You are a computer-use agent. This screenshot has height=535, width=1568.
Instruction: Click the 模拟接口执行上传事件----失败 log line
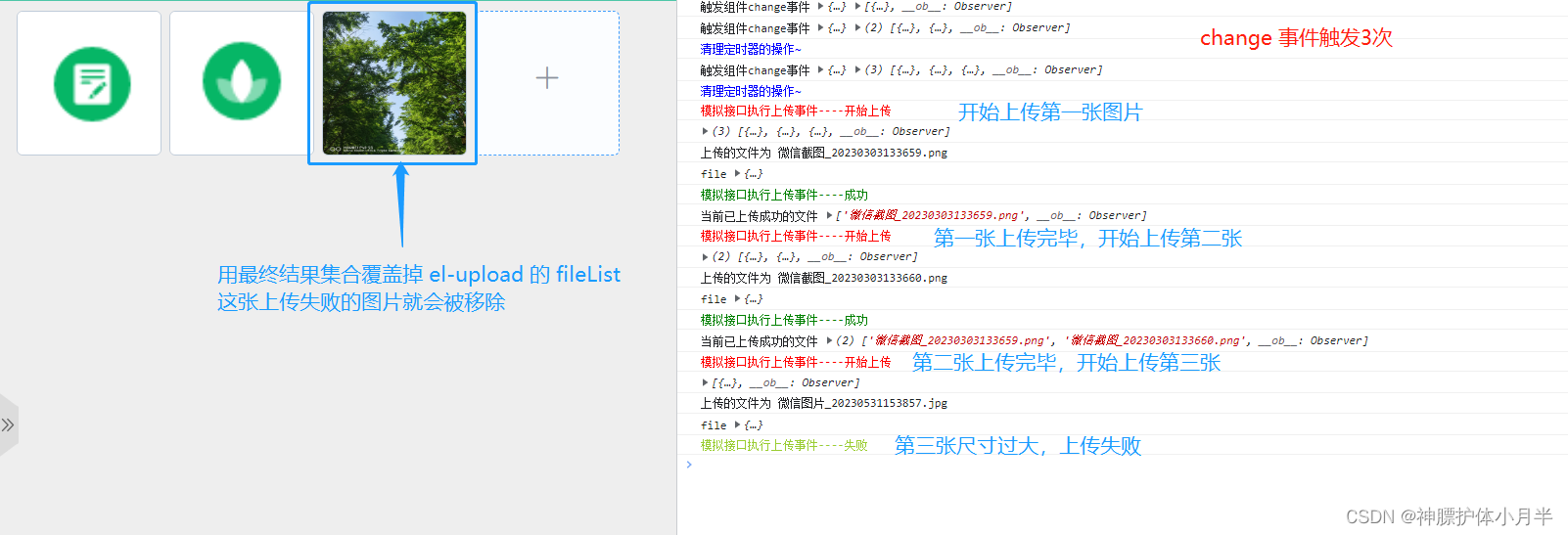[x=784, y=445]
